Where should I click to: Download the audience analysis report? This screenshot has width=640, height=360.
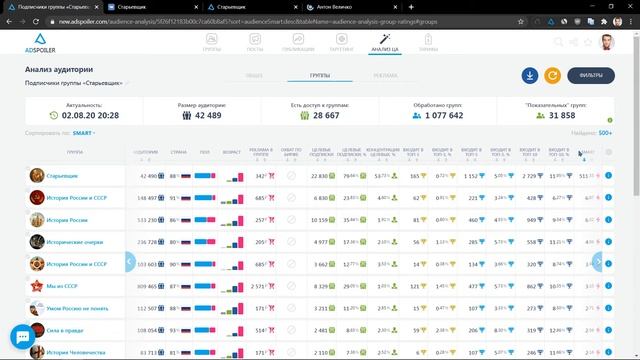529,76
